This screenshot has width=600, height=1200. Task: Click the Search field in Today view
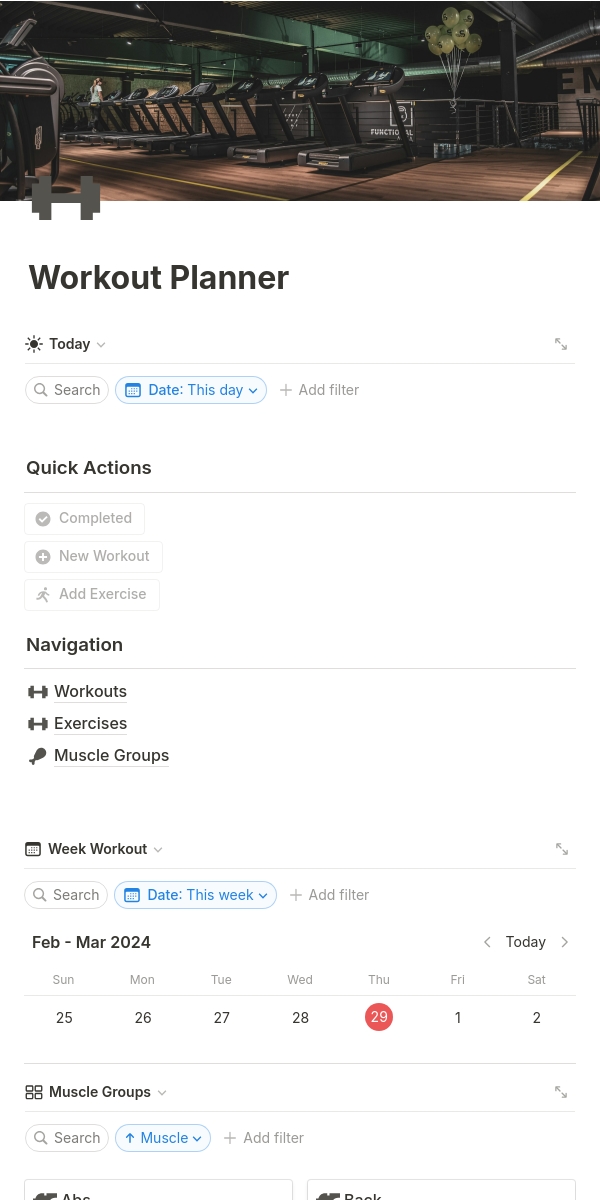[67, 390]
